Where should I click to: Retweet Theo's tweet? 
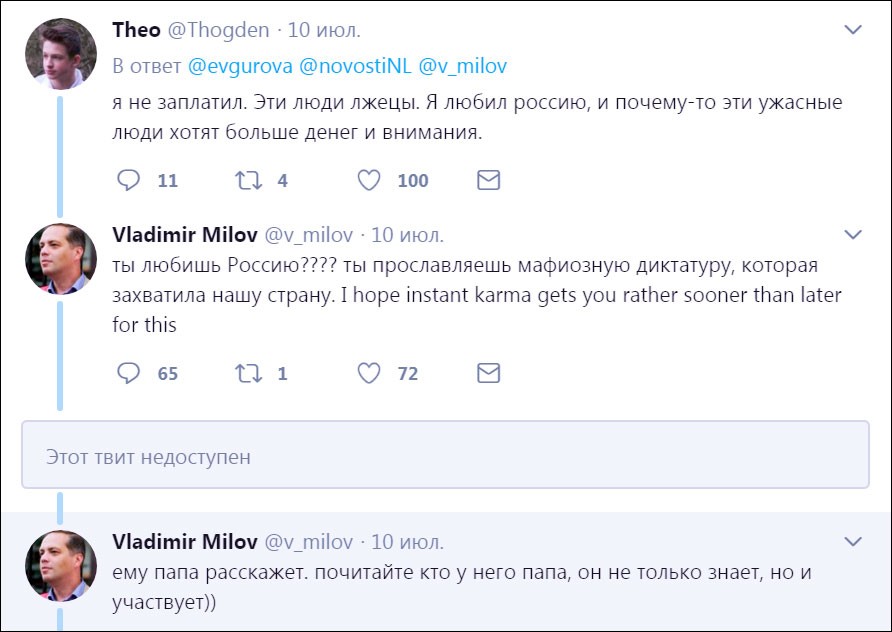247,180
